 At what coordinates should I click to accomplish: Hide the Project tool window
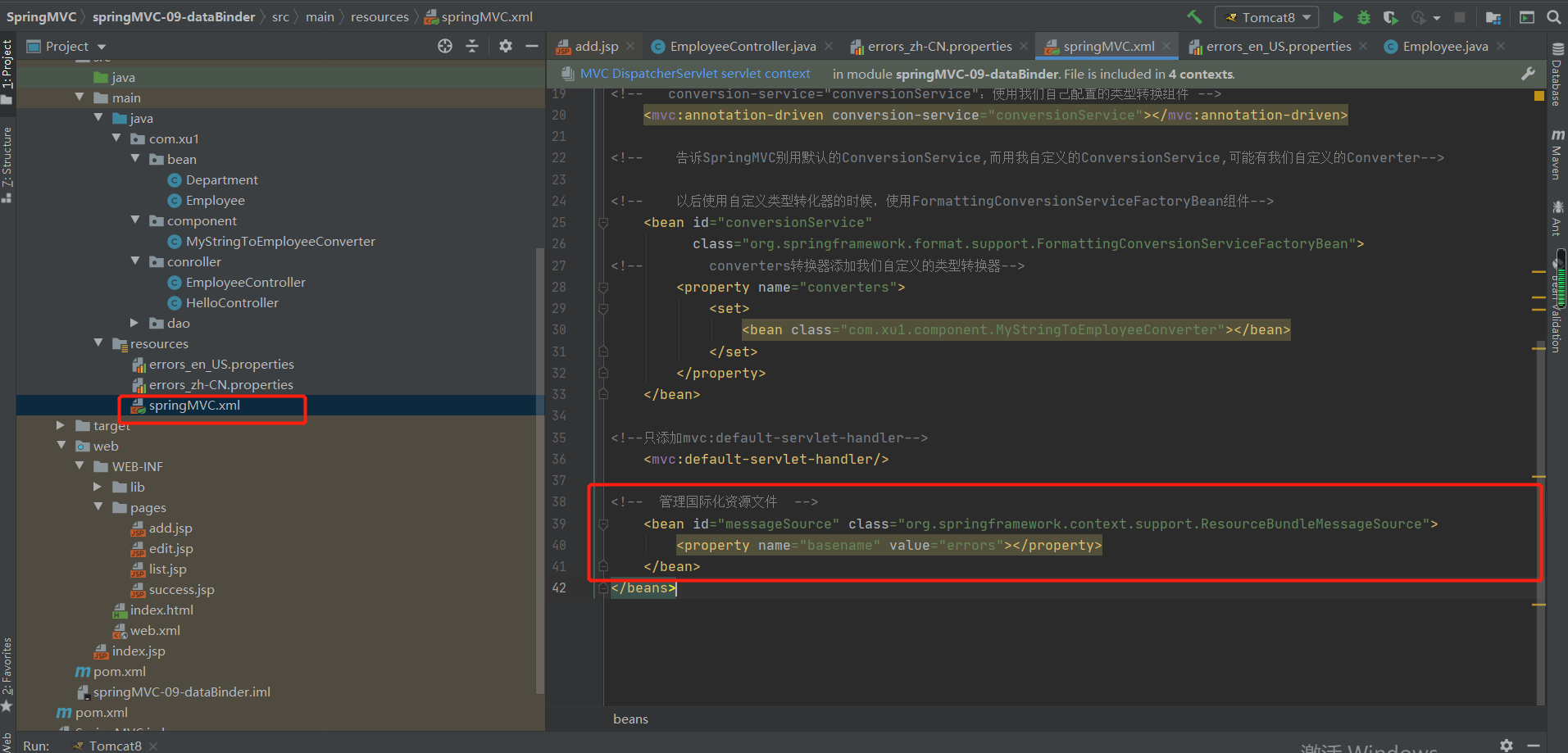tap(532, 46)
